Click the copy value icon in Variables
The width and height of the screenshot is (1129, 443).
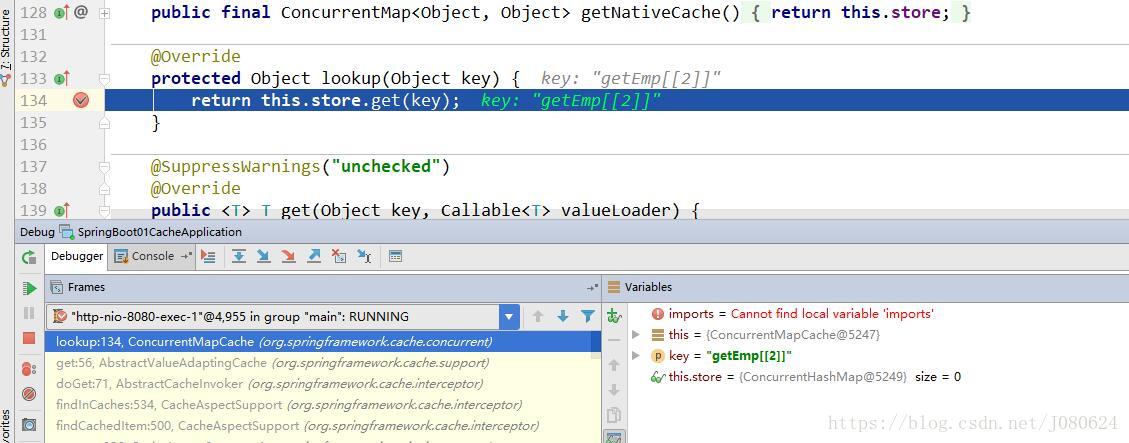pyautogui.click(x=614, y=415)
